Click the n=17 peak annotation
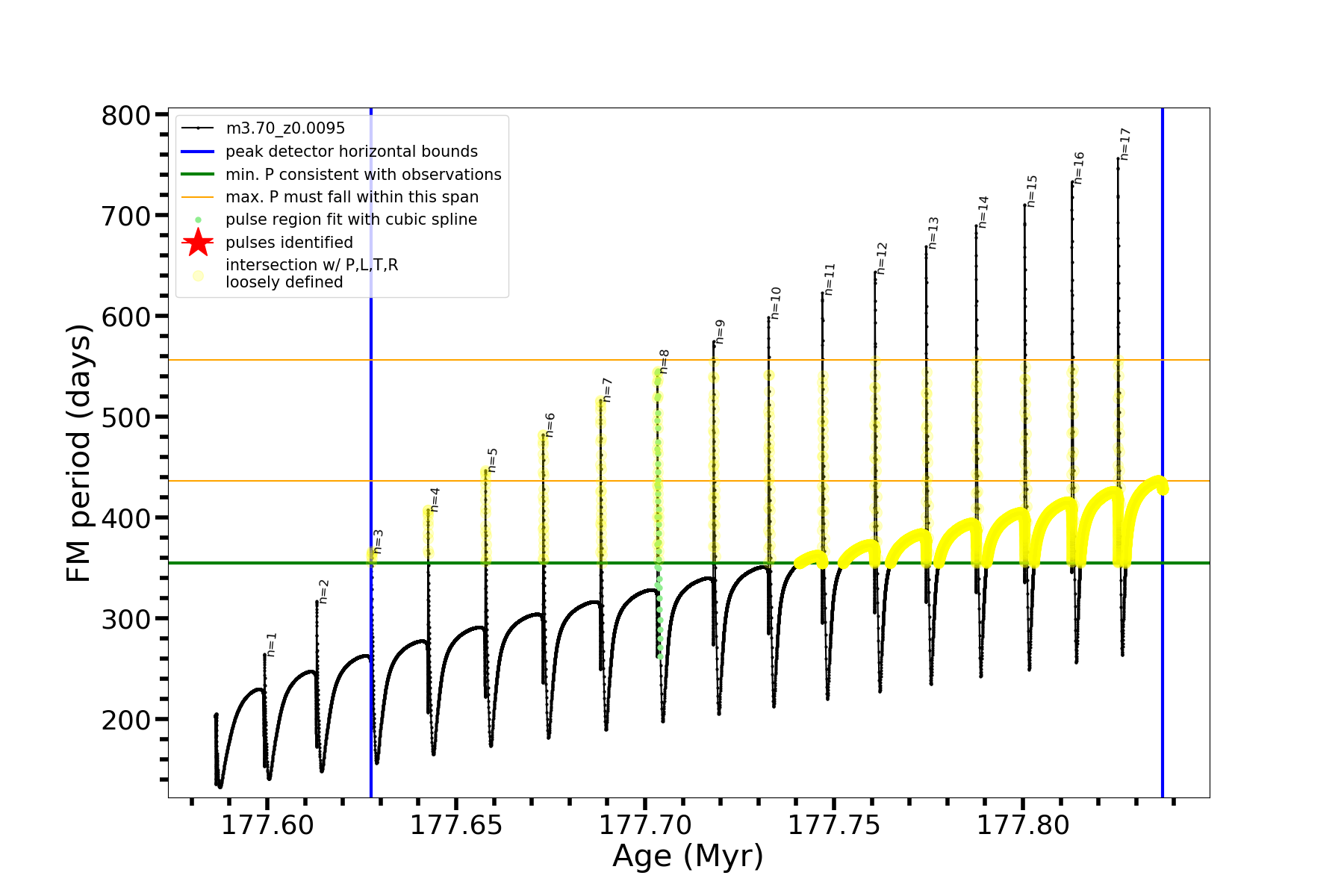Image resolution: width=1344 pixels, height=896 pixels. pos(1125,144)
